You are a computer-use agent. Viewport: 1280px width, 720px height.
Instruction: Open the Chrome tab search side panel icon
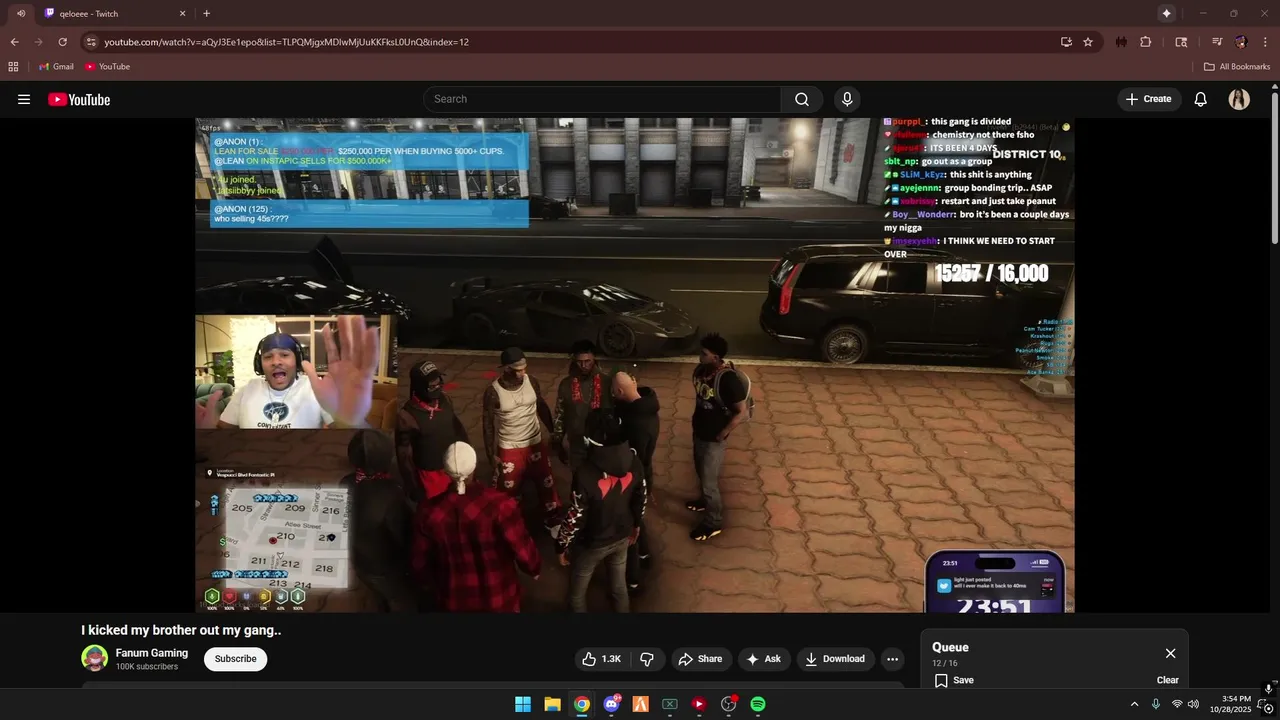1181,42
